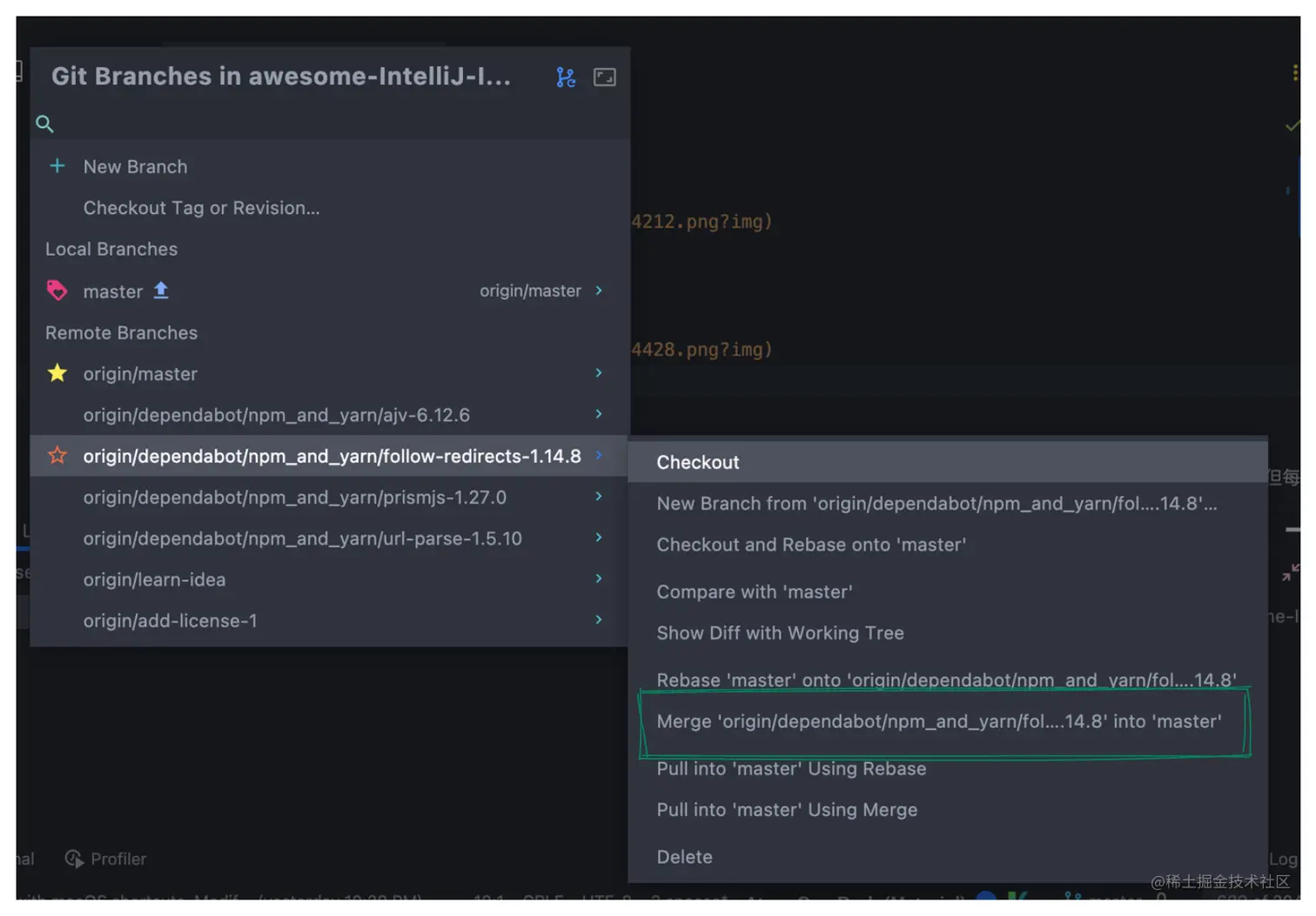Select origin/dependabot/npm_and_yarn/url-parse-1.5.10 branch

click(x=329, y=538)
